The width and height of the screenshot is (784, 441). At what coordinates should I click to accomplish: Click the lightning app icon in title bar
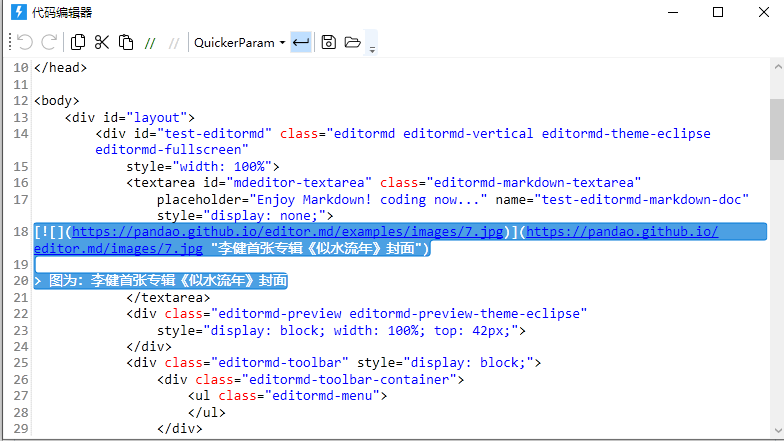18,12
